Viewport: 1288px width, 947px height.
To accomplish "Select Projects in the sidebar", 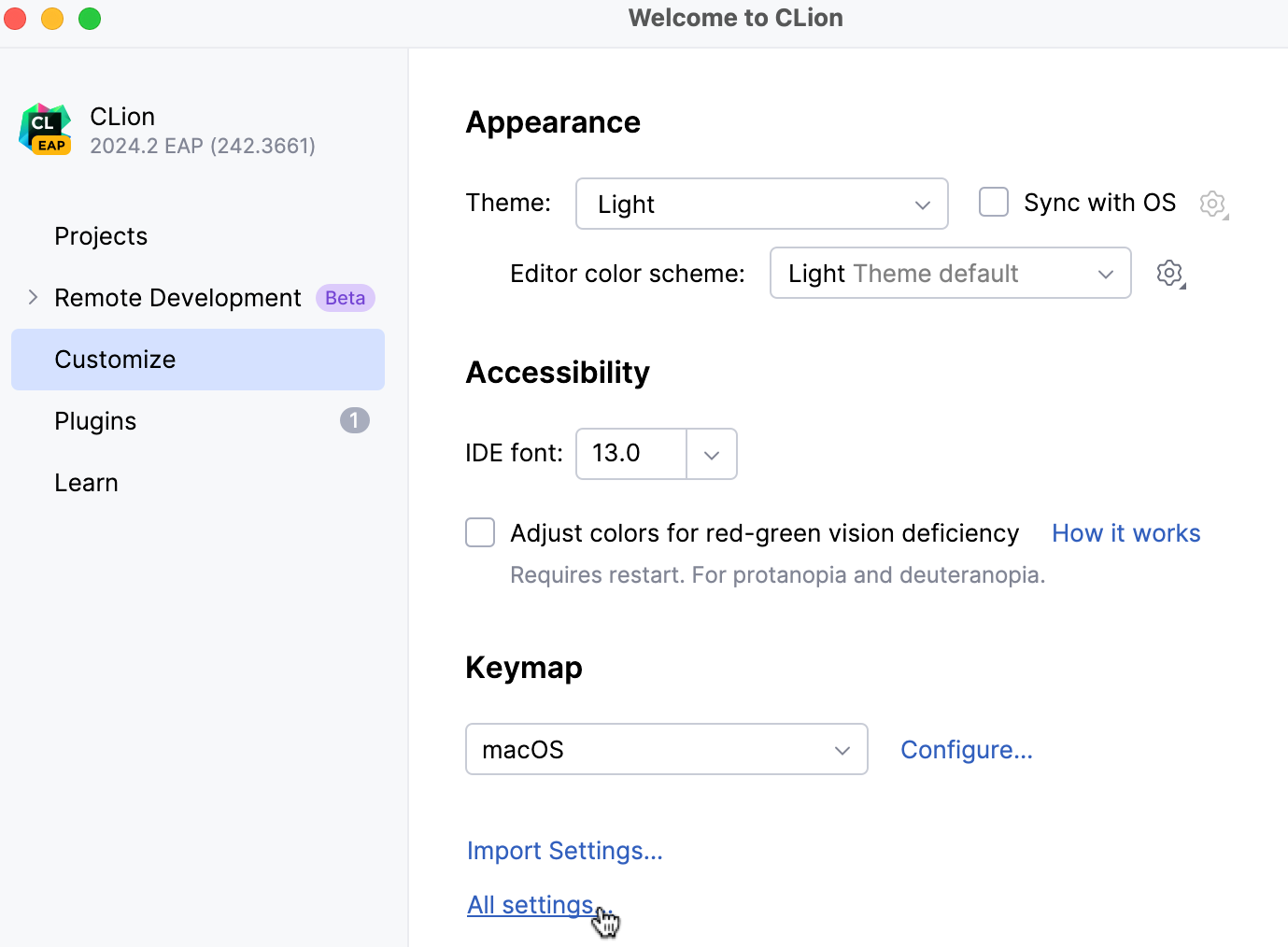I will [x=101, y=235].
